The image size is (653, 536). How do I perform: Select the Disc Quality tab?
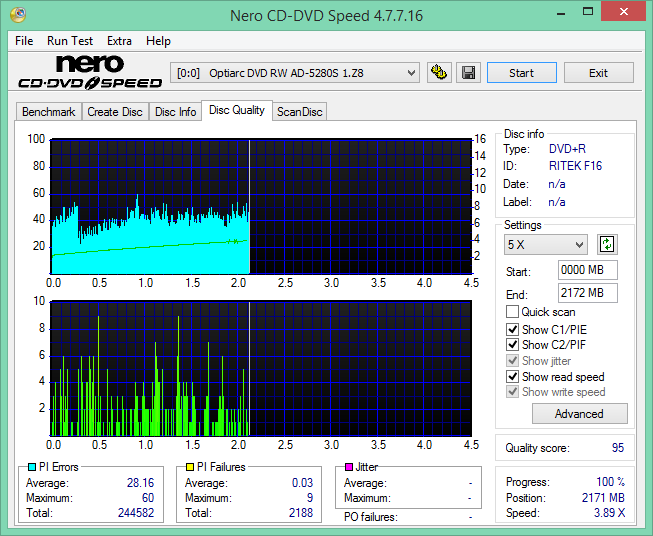click(237, 110)
